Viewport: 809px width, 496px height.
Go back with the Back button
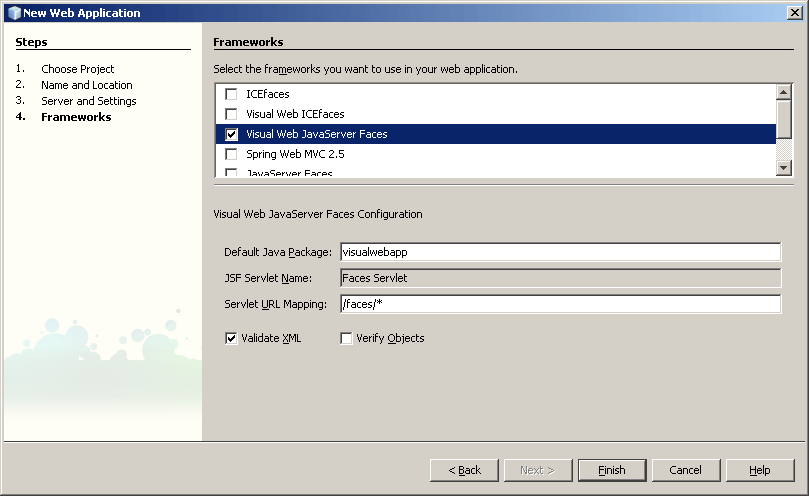(464, 470)
